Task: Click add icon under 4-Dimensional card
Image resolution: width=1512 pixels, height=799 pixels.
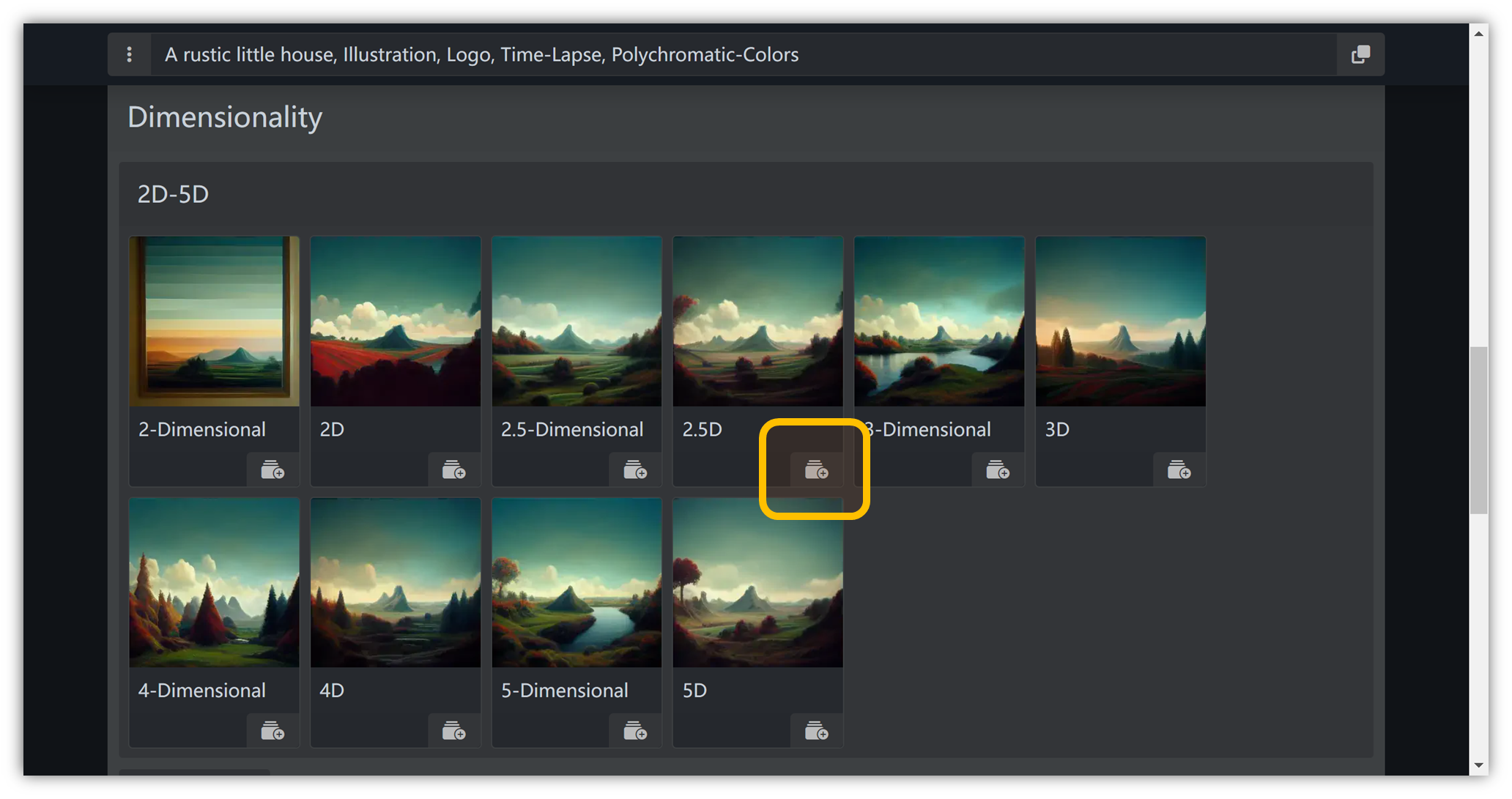Action: (x=273, y=731)
